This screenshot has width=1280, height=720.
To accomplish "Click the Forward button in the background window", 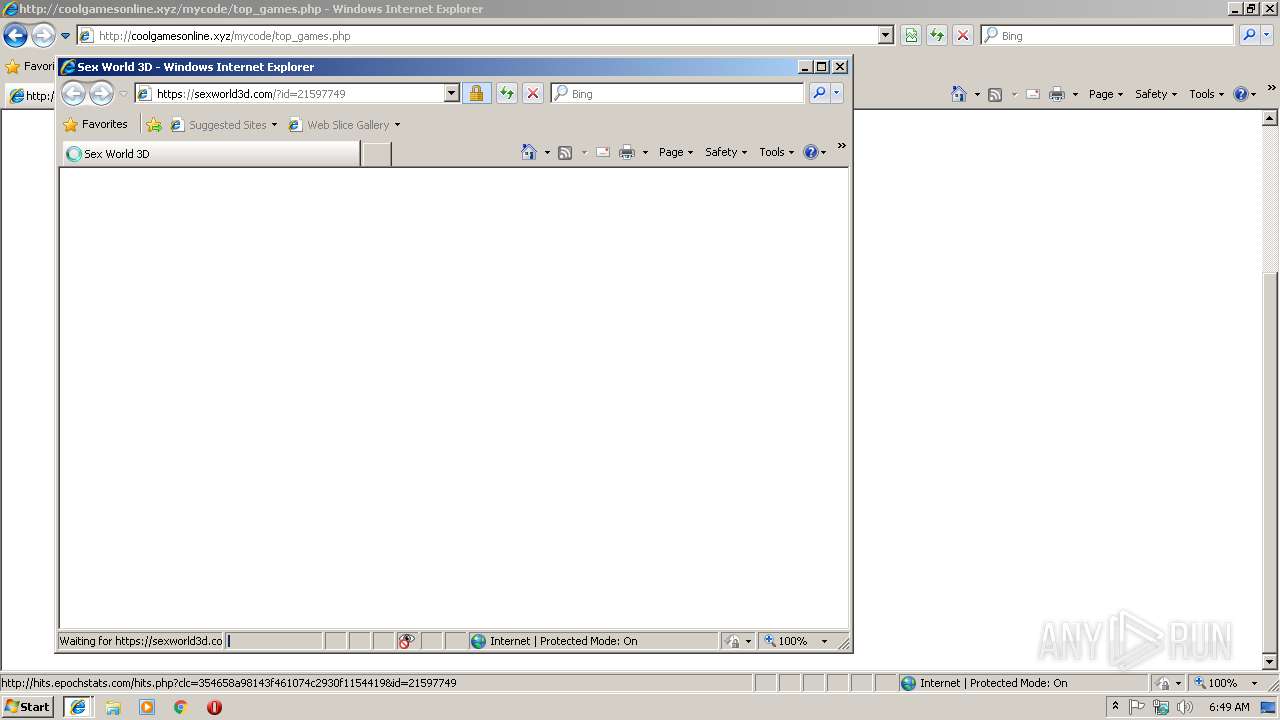I will (x=43, y=36).
